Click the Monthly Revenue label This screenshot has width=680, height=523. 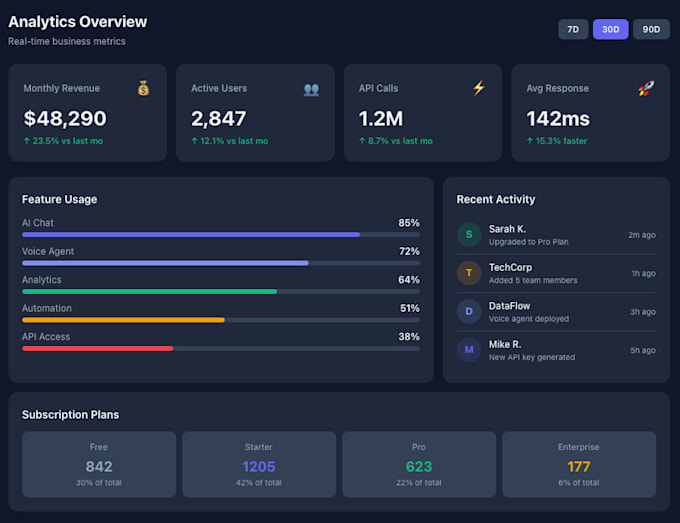point(62,88)
